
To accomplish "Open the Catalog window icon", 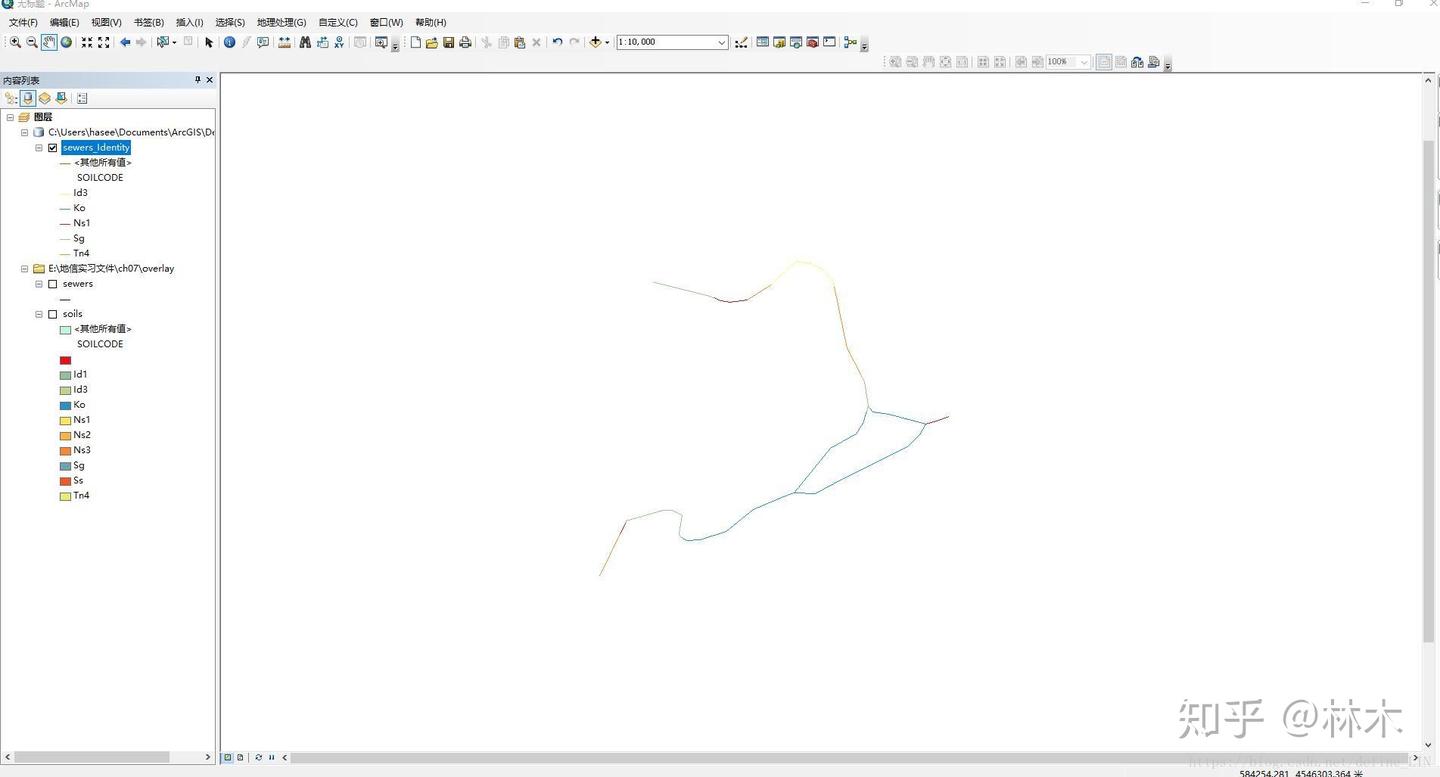I will (780, 42).
